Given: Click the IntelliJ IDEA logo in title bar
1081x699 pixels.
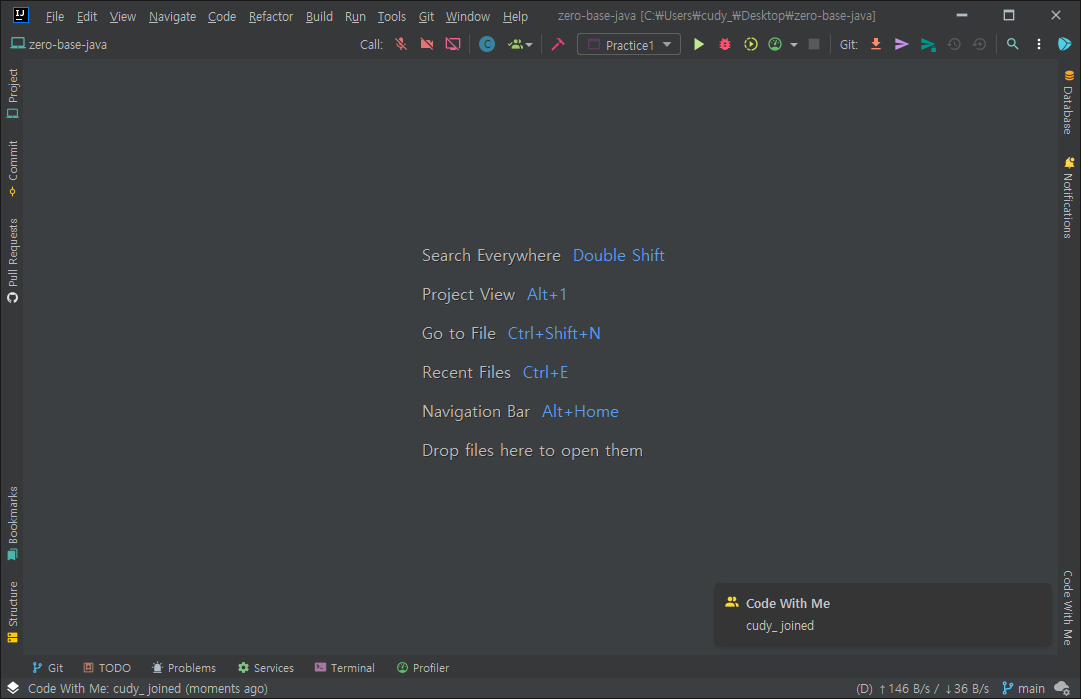Looking at the screenshot, I should (21, 14).
